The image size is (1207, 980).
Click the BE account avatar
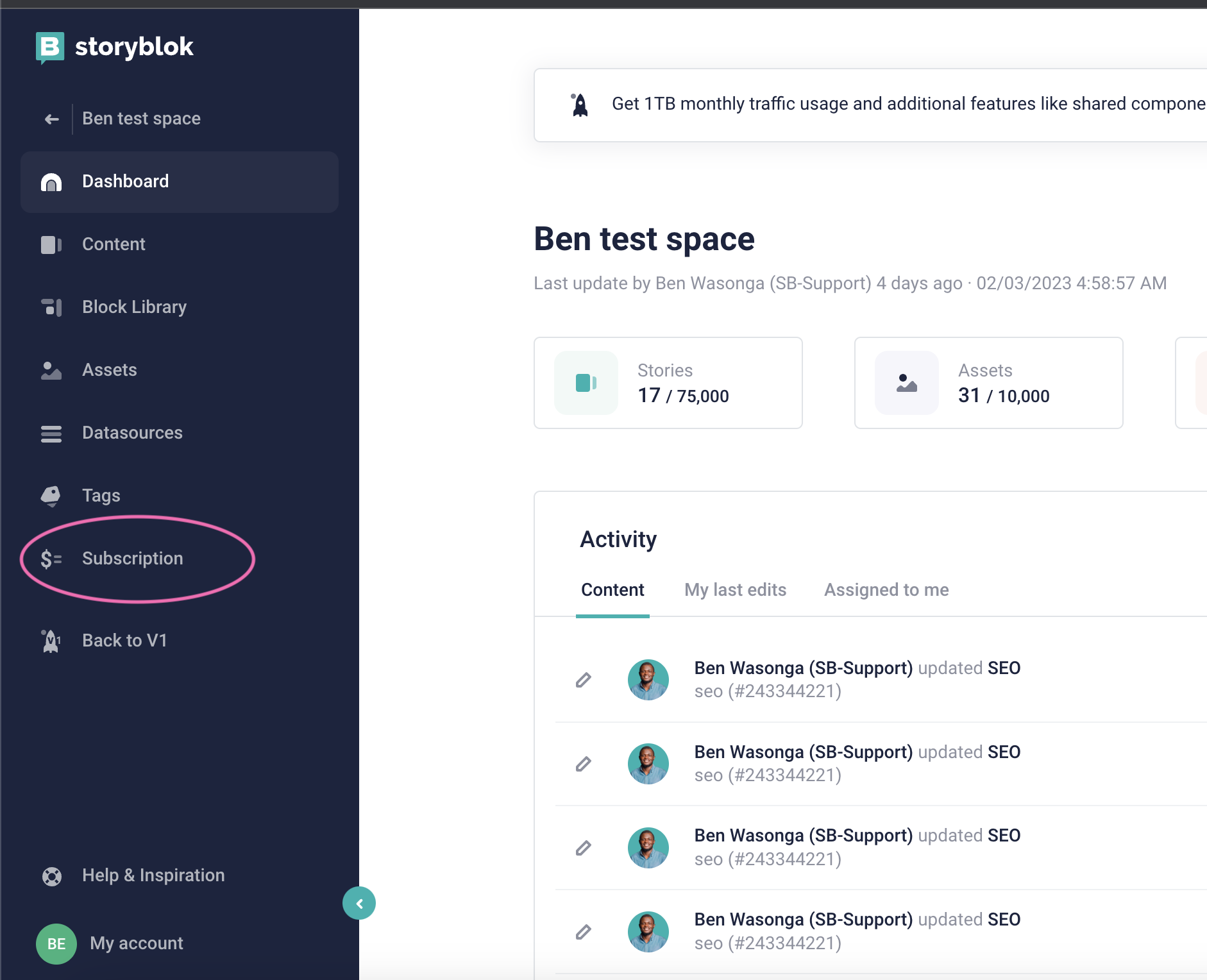point(56,943)
